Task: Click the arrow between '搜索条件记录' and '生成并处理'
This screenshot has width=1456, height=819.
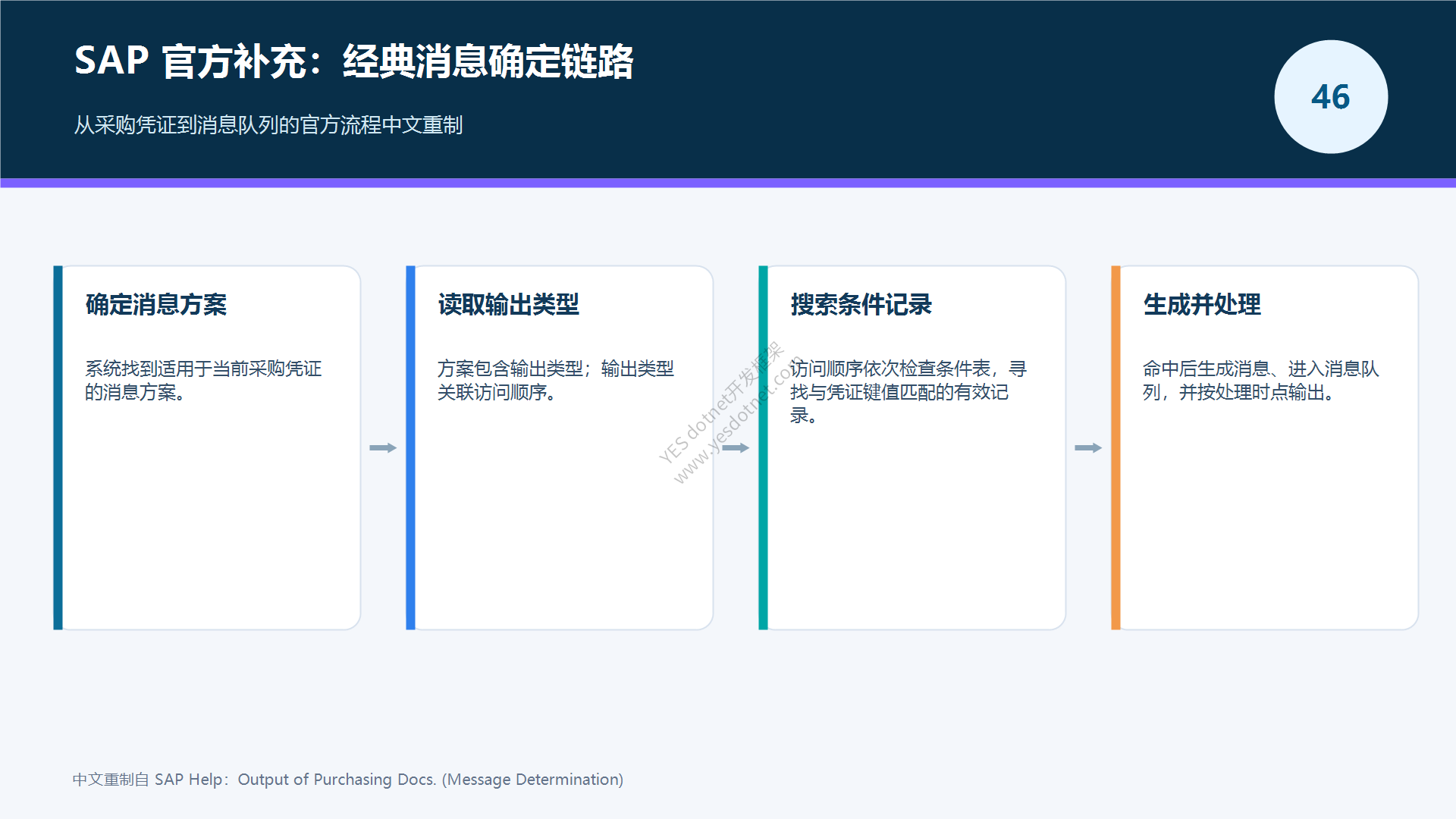Action: [1088, 448]
